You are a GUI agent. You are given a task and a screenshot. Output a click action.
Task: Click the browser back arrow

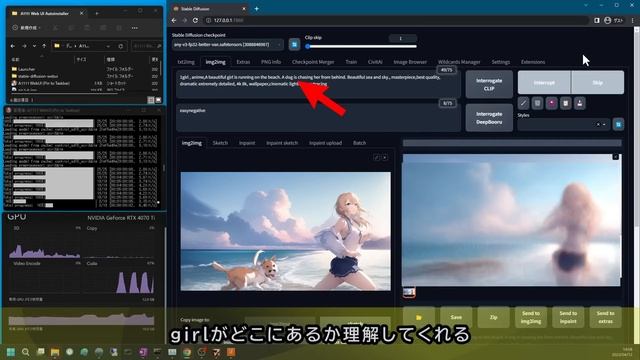click(174, 20)
